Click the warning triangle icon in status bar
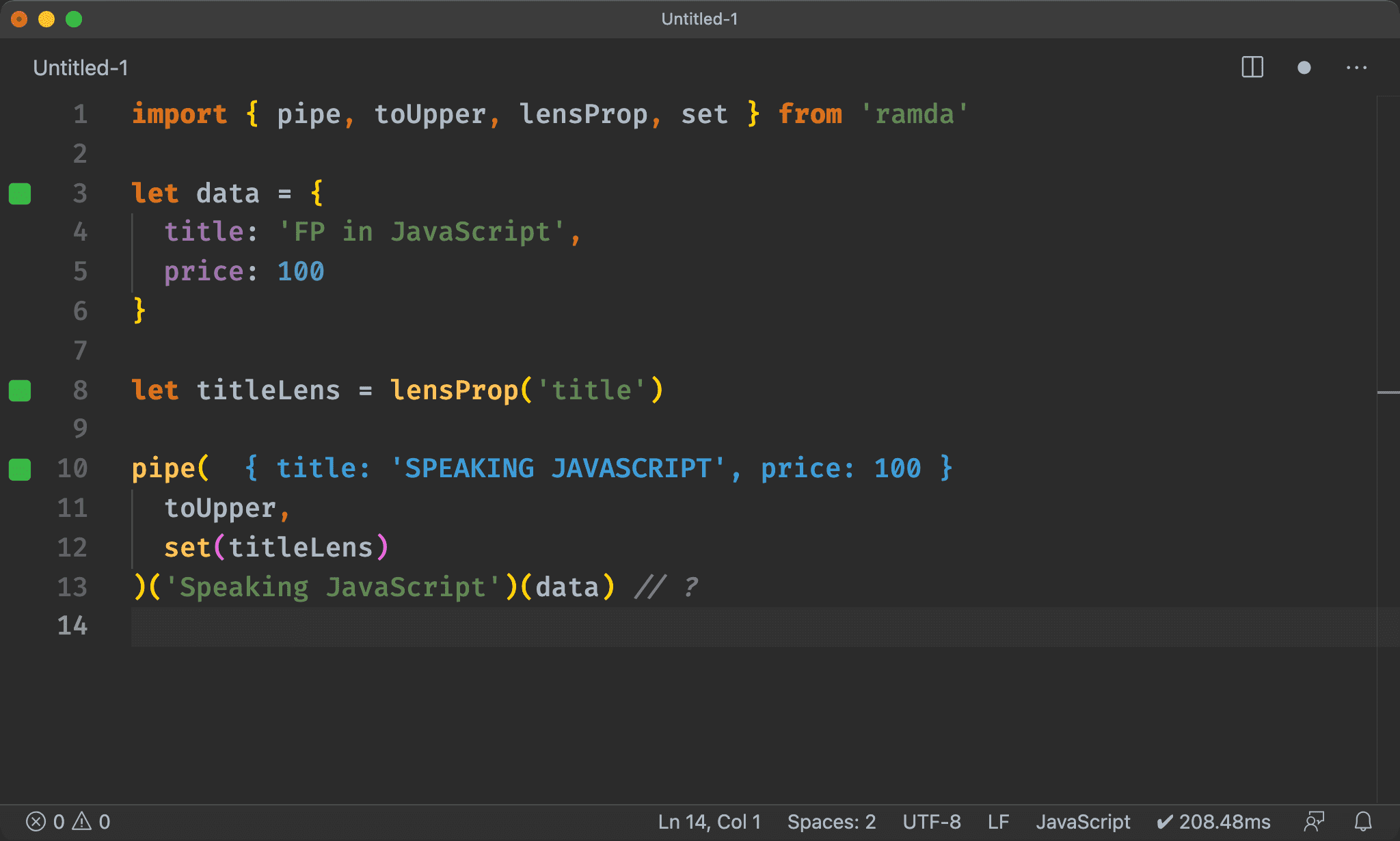This screenshot has width=1400, height=841. pyautogui.click(x=82, y=821)
